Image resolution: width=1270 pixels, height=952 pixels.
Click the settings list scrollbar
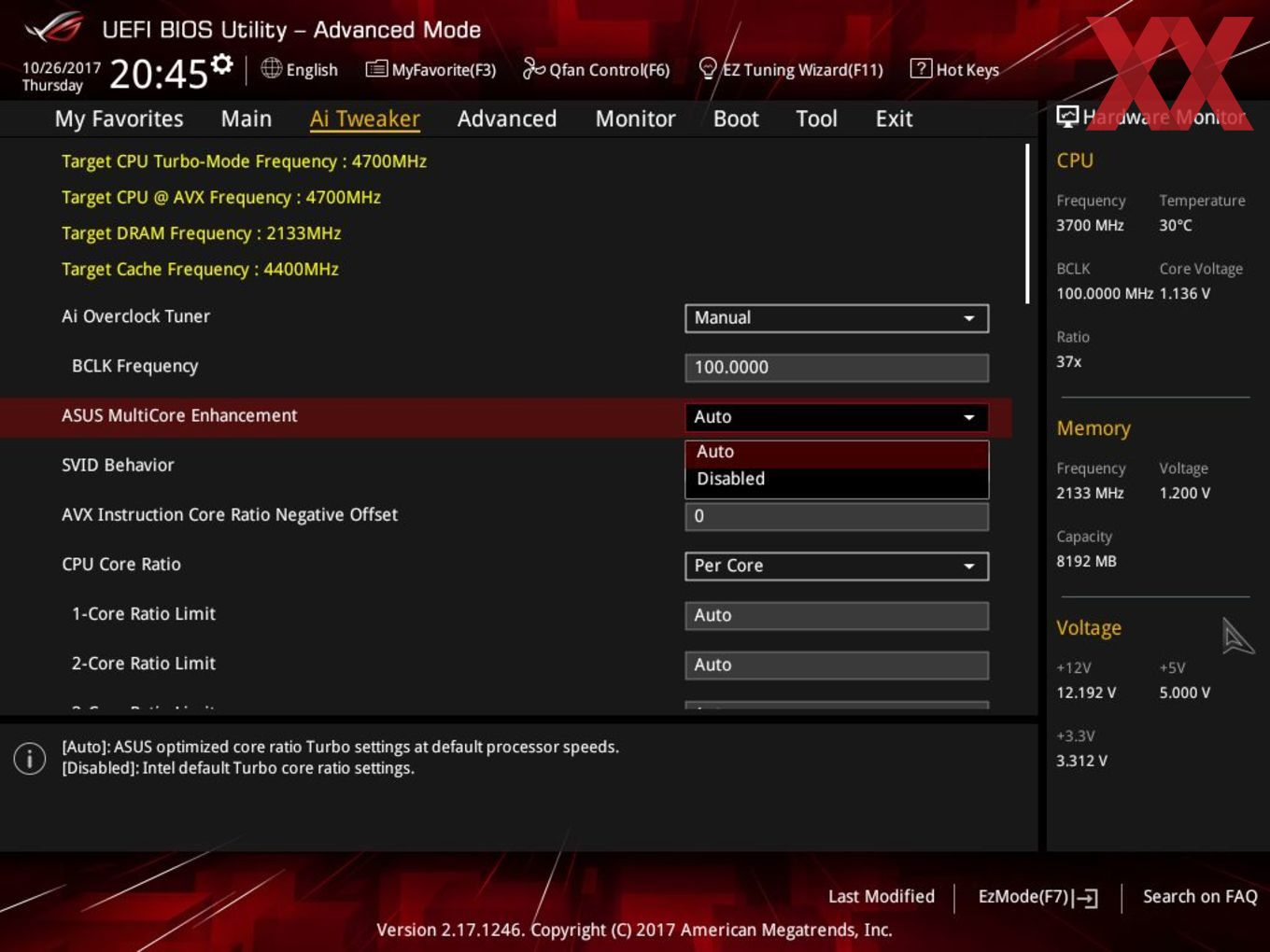[1027, 224]
